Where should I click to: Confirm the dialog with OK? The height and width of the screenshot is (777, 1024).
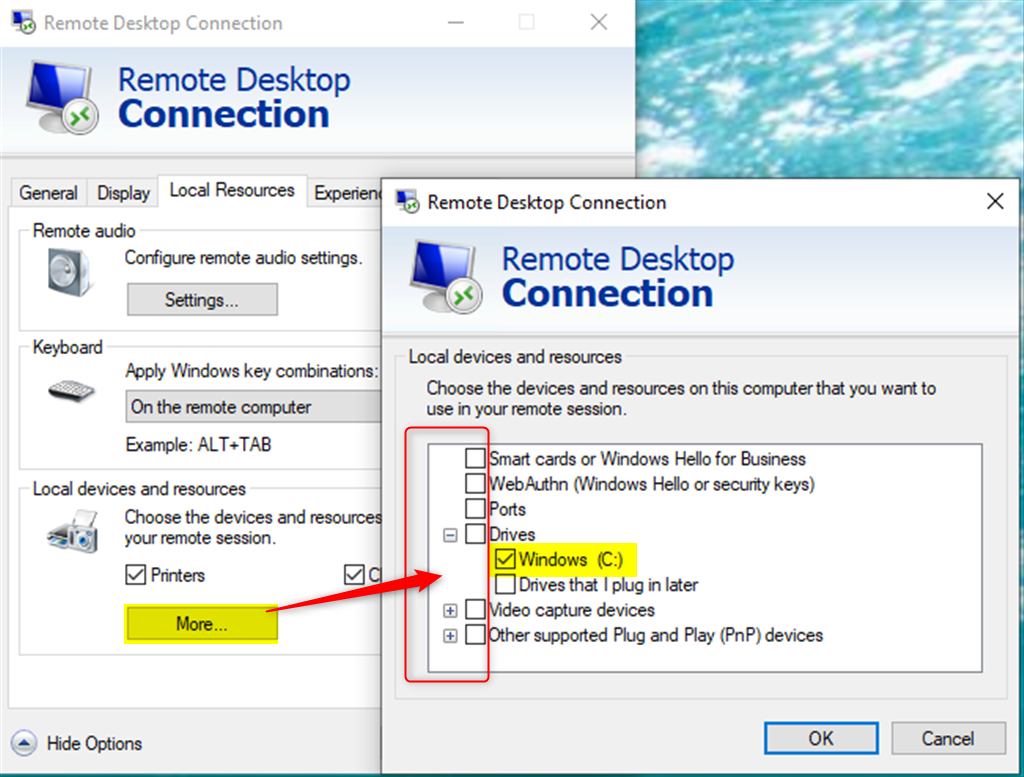point(821,738)
